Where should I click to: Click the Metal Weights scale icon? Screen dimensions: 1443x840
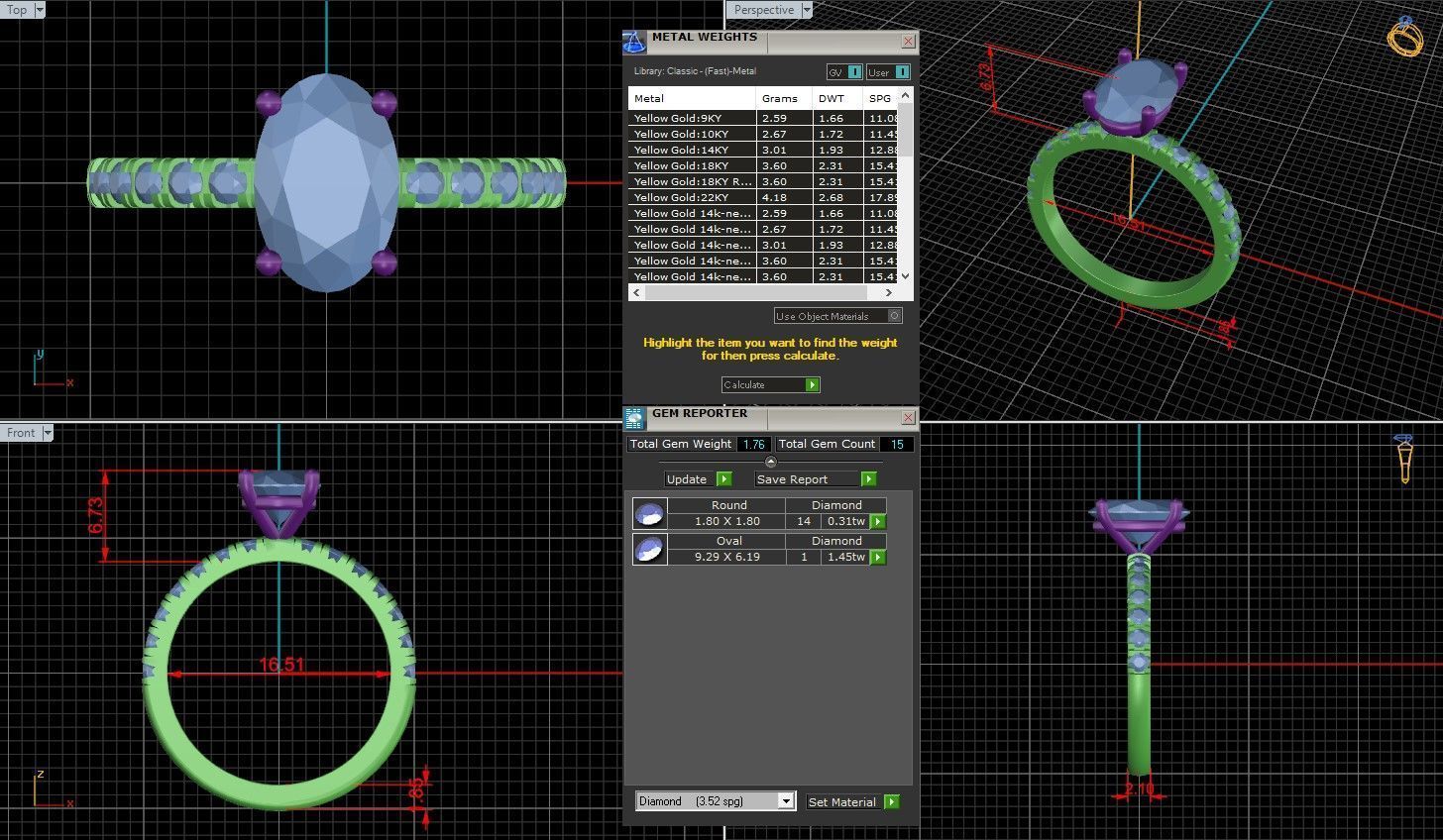[x=634, y=43]
